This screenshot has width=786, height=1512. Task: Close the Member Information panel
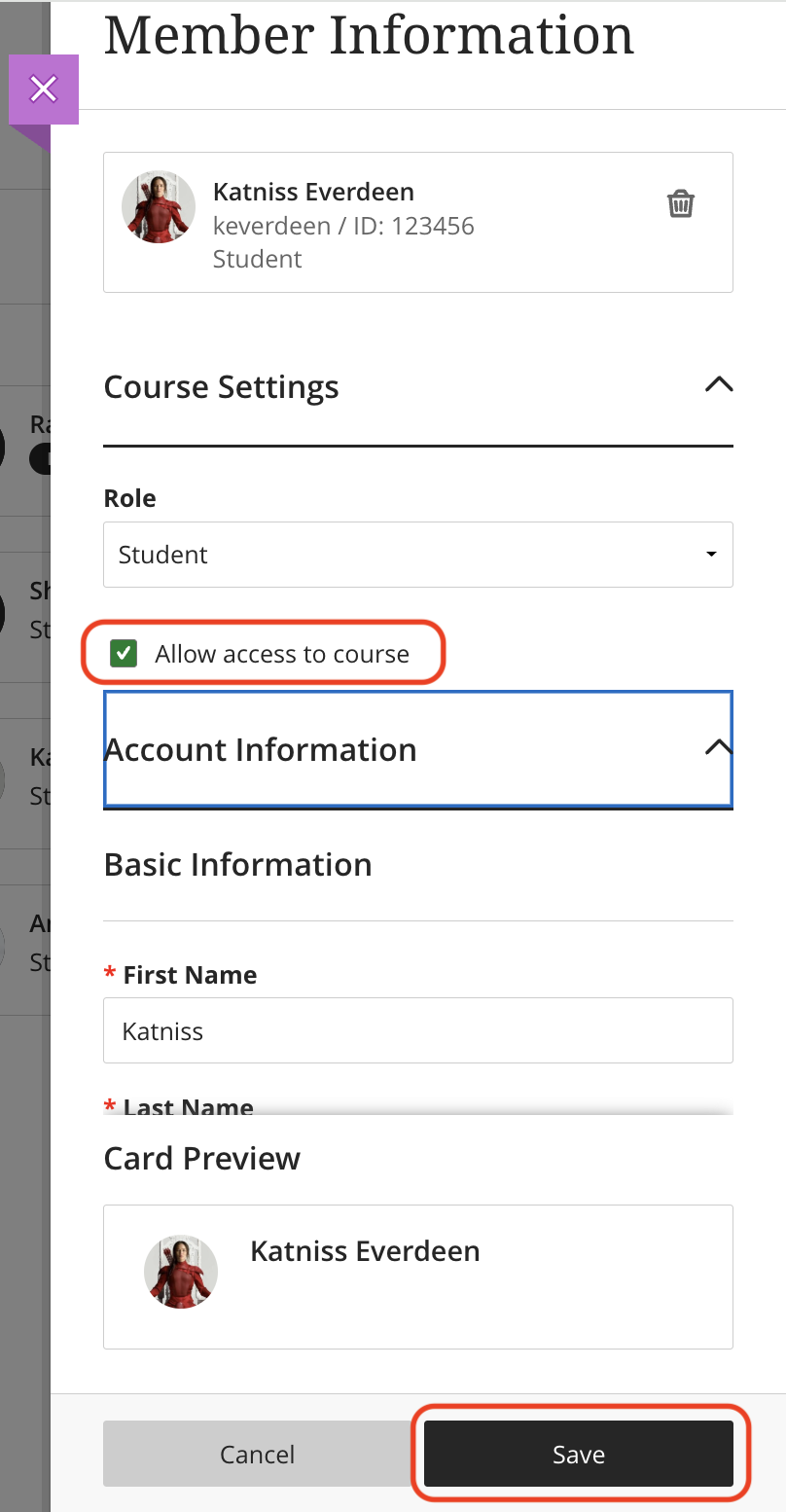(x=43, y=90)
